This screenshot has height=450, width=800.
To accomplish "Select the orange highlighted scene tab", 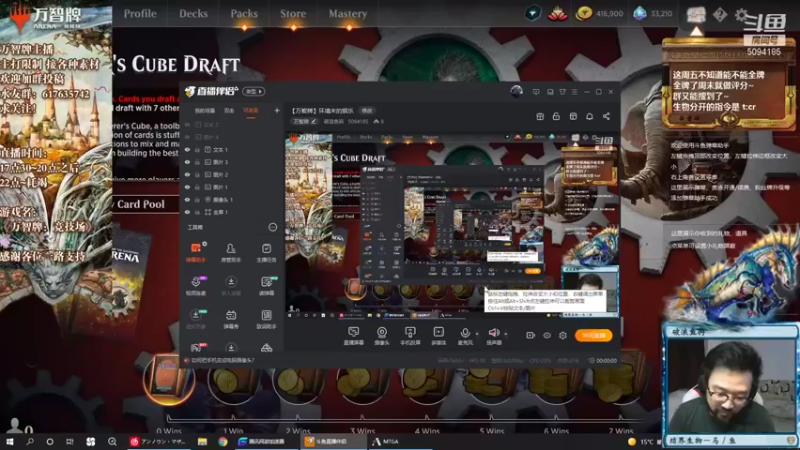I will pos(251,111).
